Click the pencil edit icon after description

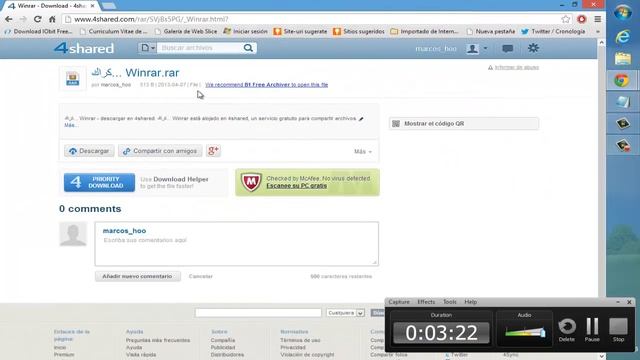361,119
